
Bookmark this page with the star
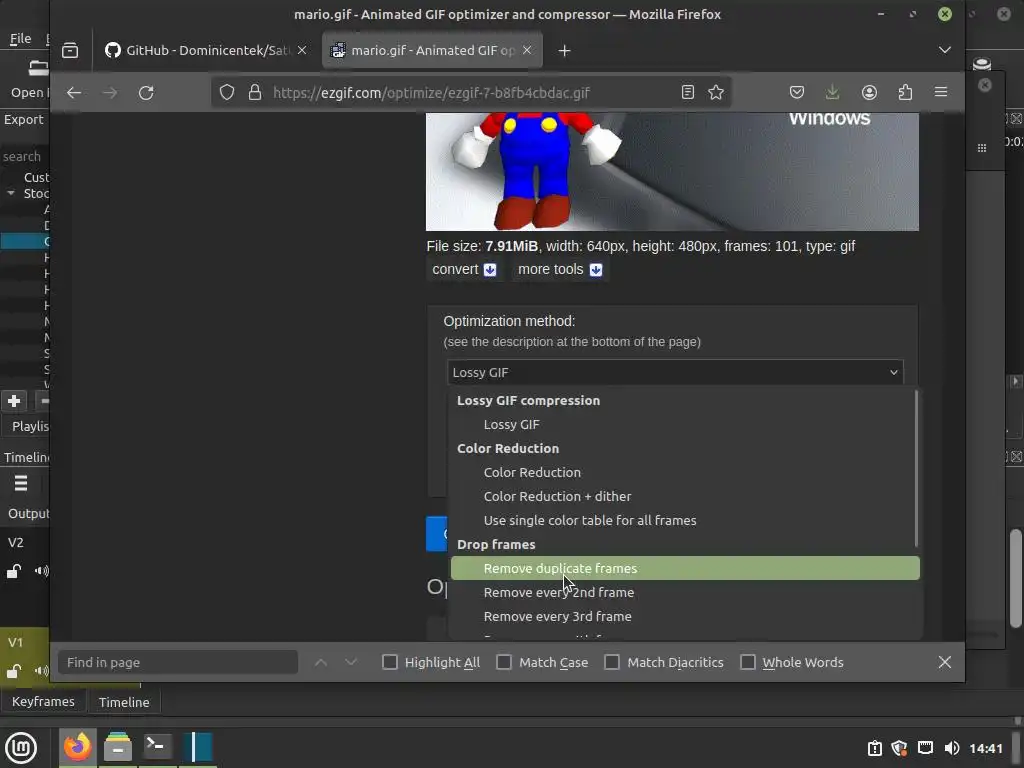coord(716,93)
